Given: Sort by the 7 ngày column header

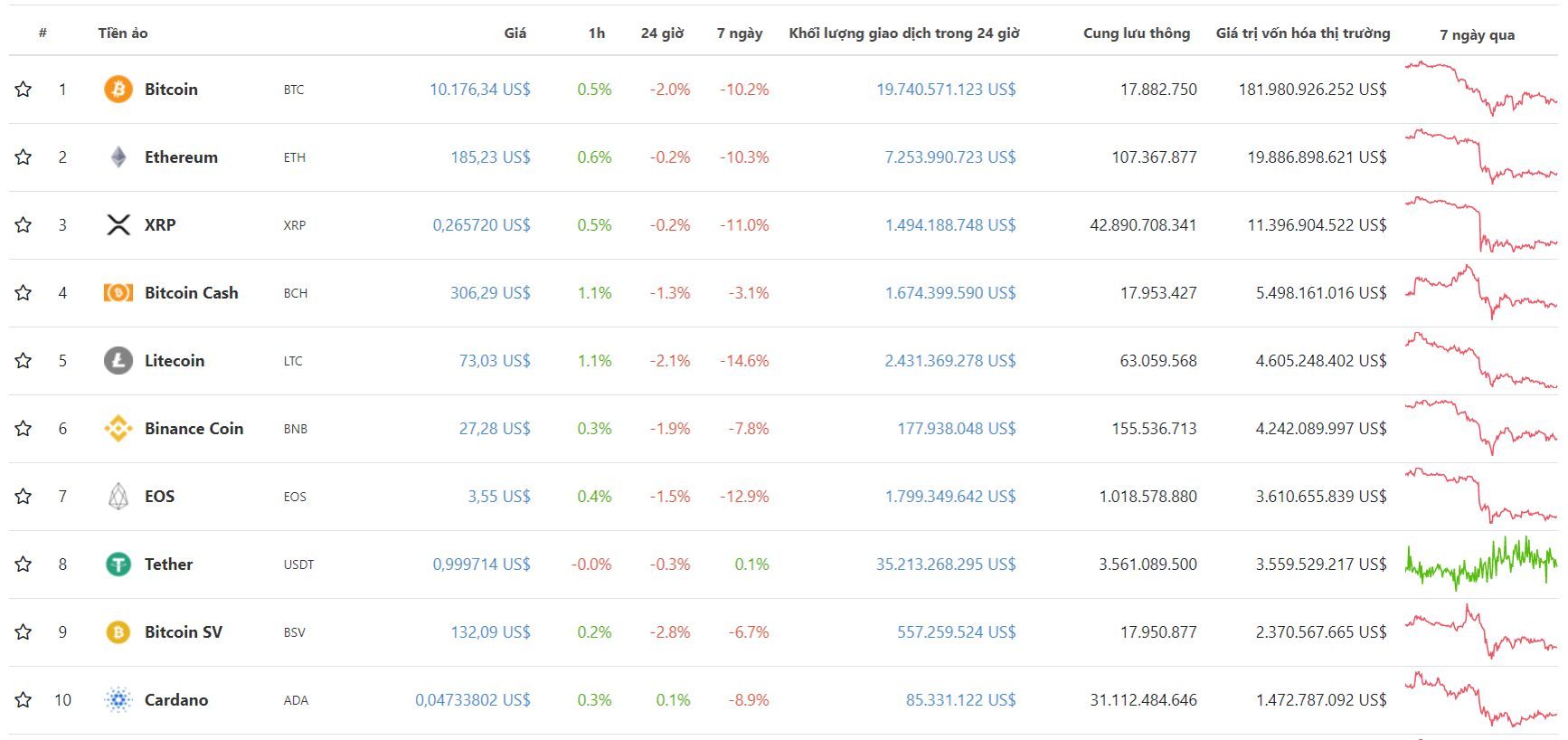Looking at the screenshot, I should pyautogui.click(x=740, y=33).
